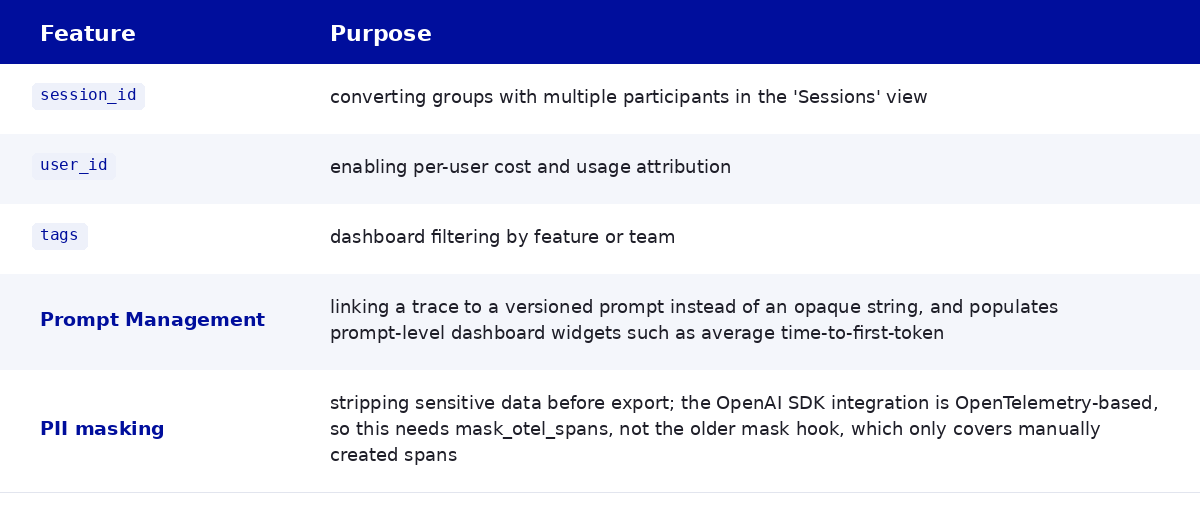
Task: Click the OpenTelemetry-based phrase
Action: (x=1056, y=403)
